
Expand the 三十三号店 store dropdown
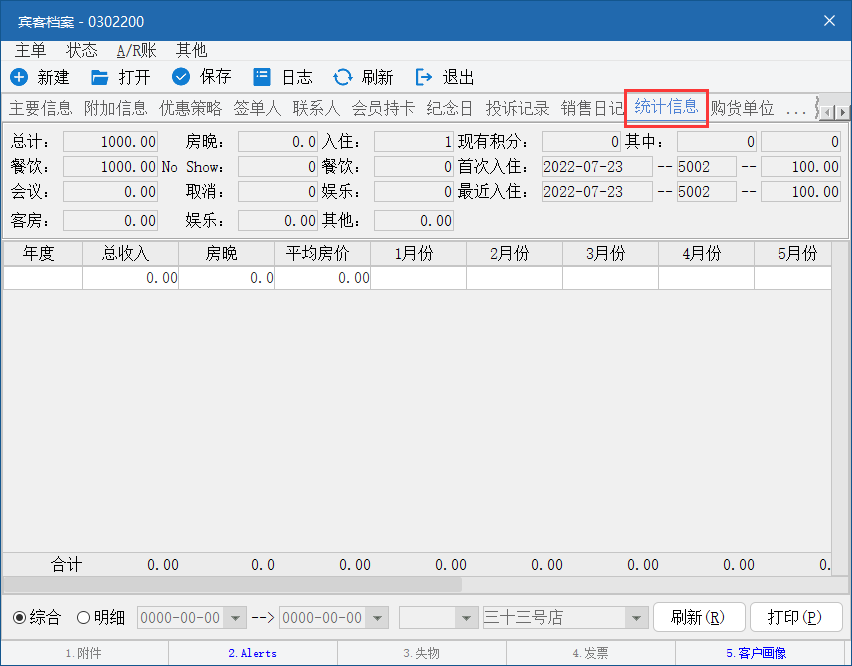tap(636, 618)
